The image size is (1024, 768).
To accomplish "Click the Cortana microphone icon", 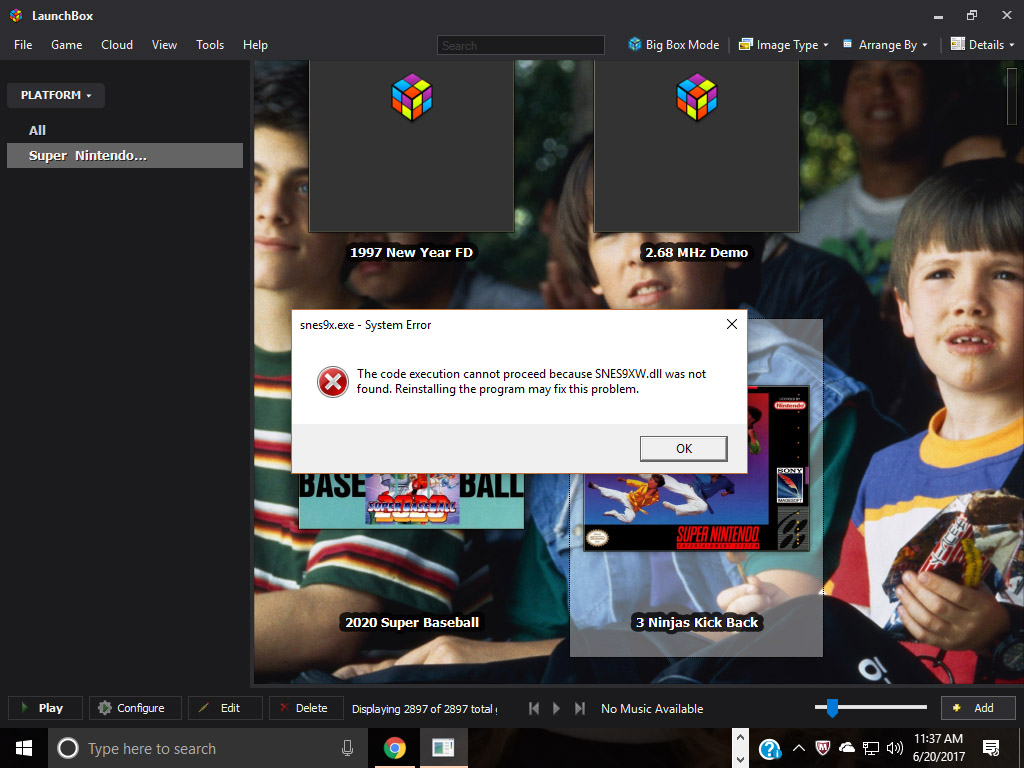I will point(347,748).
